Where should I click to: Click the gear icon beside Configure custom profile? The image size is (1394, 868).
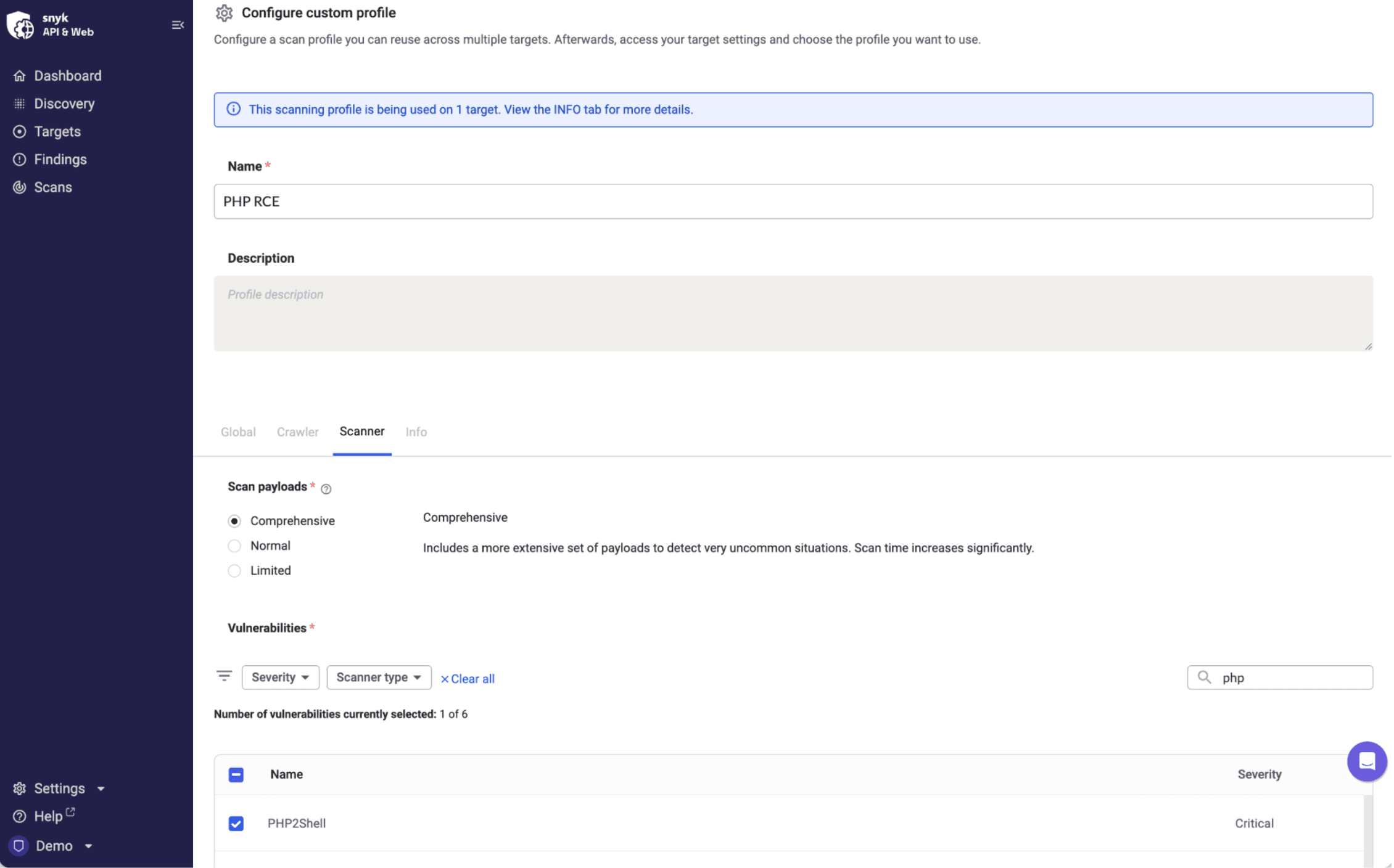[224, 13]
